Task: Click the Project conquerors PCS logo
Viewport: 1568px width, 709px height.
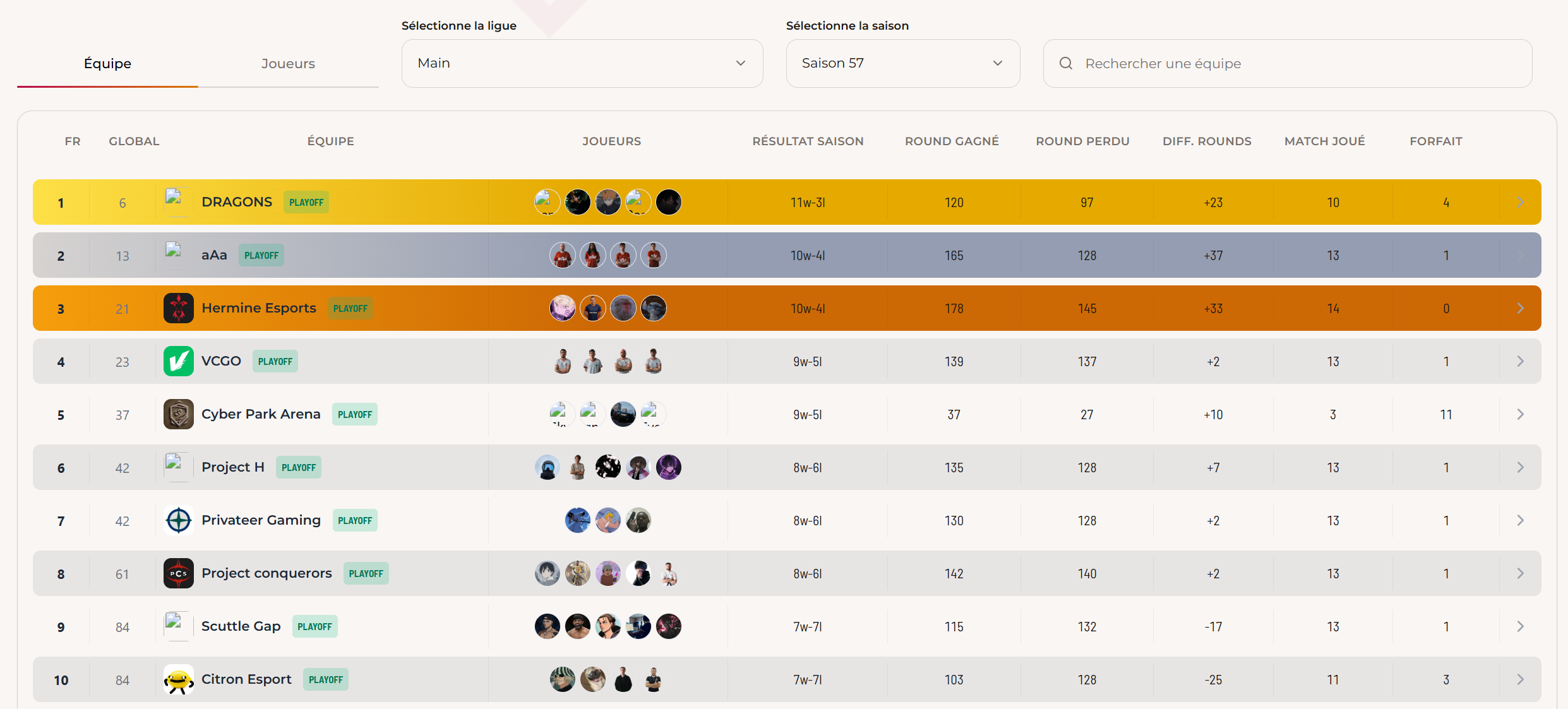Action: tap(179, 573)
